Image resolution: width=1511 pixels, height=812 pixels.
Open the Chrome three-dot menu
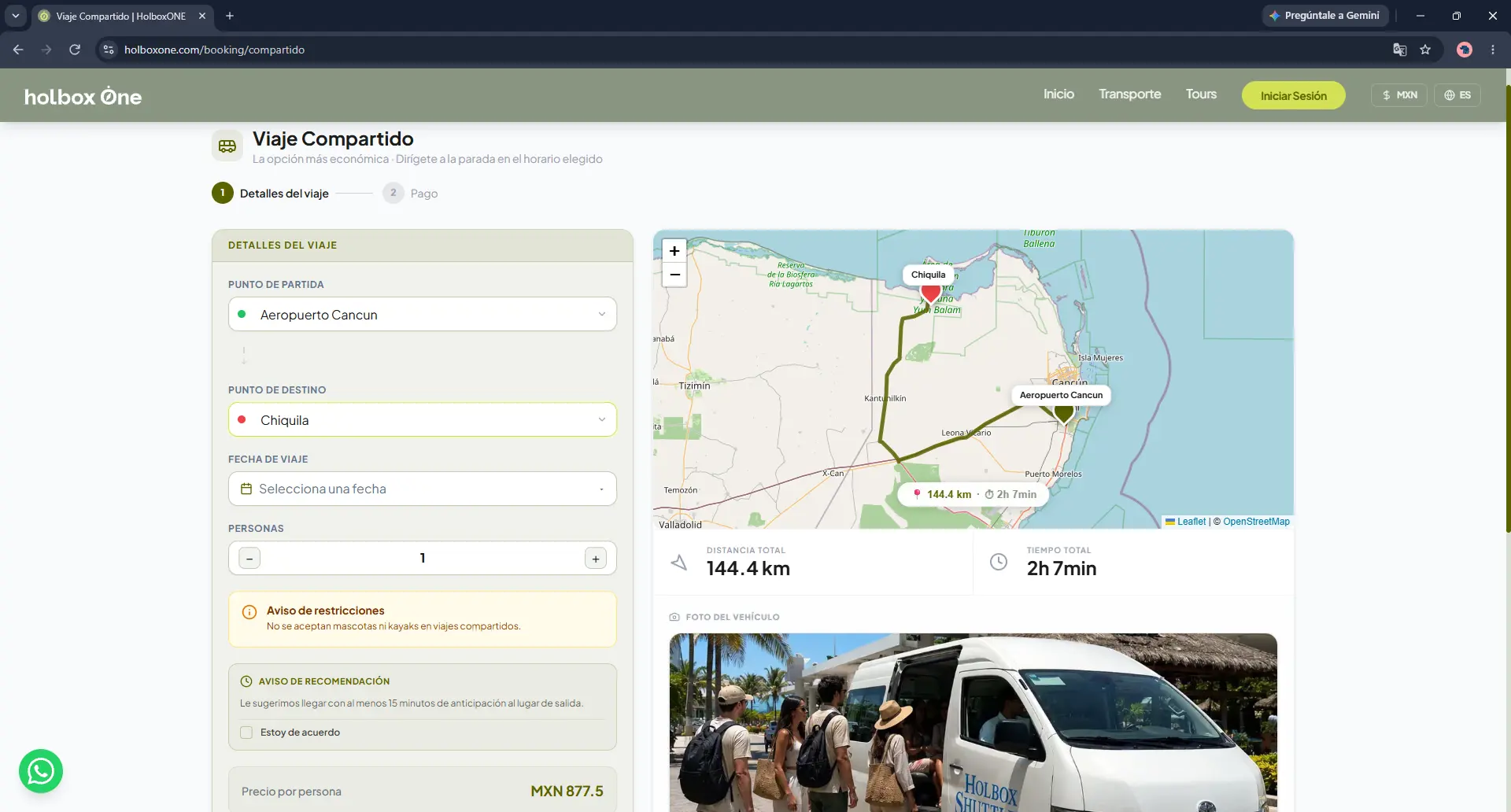[1493, 50]
